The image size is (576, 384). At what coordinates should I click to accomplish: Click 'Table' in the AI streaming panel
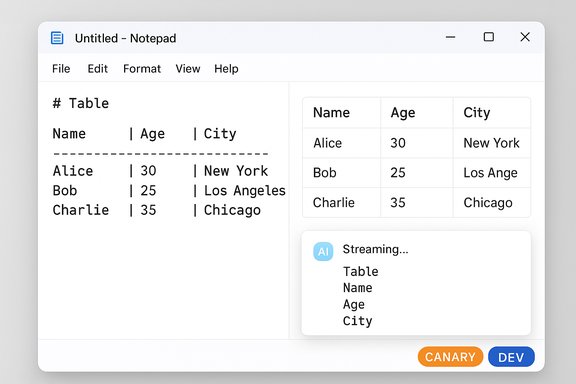[360, 272]
